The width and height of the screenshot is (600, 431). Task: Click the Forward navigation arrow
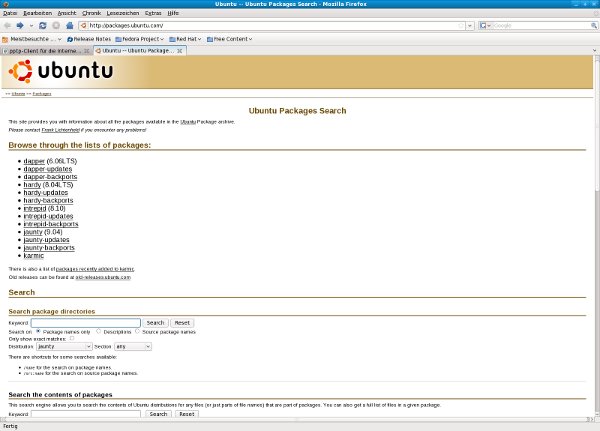coord(21,25)
